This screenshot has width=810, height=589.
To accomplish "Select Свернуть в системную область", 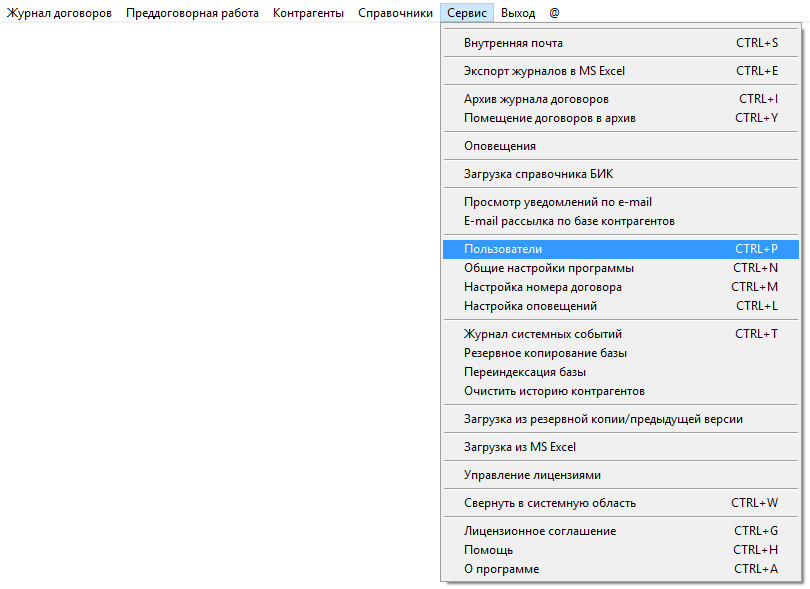I will pyautogui.click(x=549, y=503).
